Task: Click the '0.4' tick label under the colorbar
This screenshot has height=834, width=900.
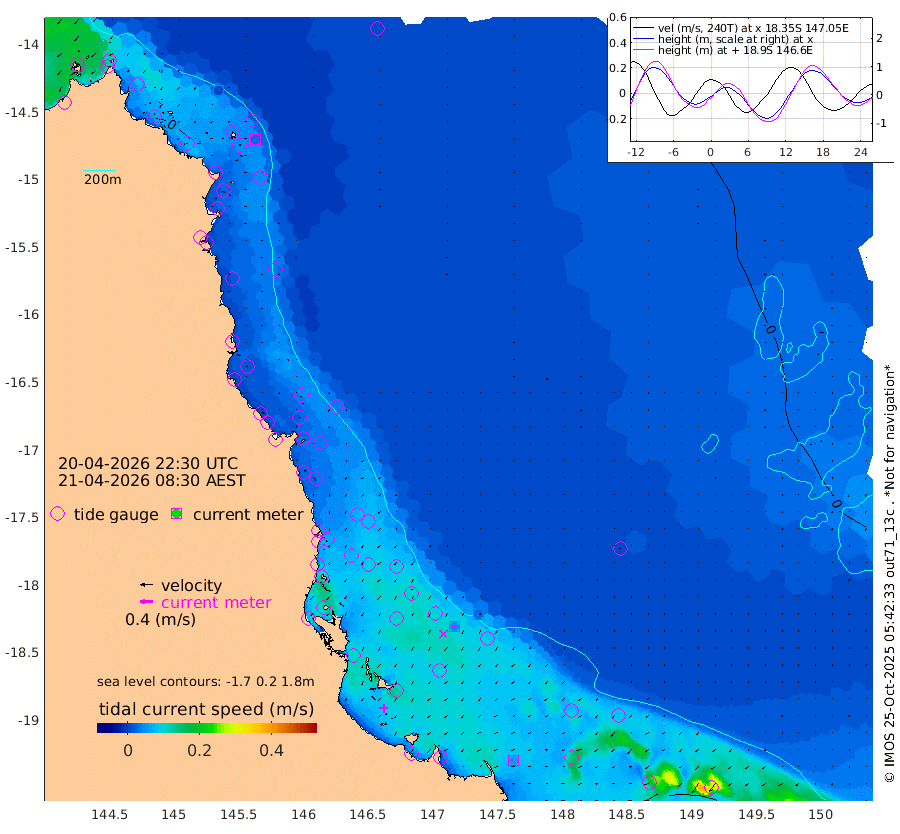Action: 271,750
